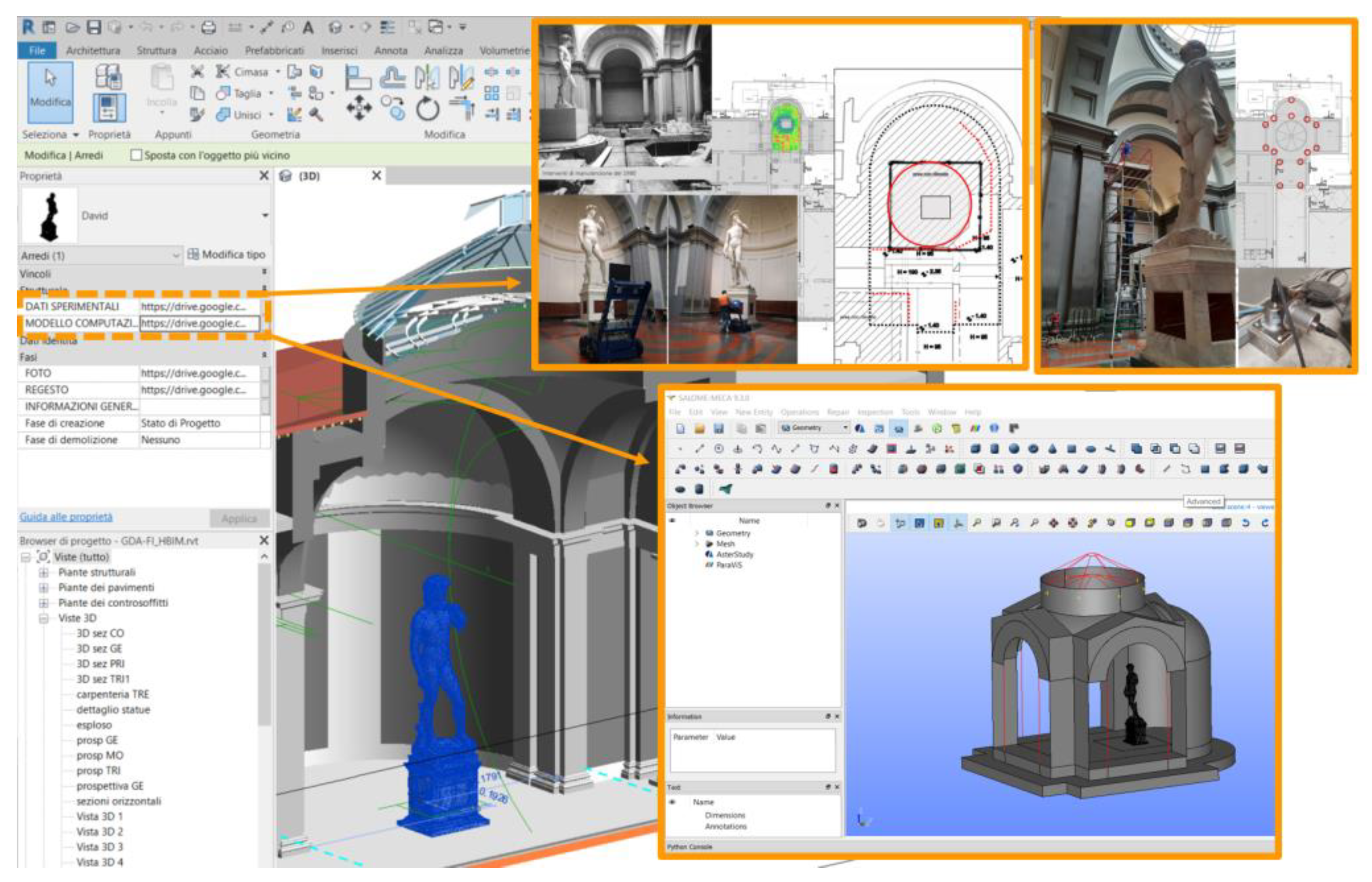This screenshot has width=1372, height=882.
Task: Click the Array tool icon
Action: [x=491, y=93]
